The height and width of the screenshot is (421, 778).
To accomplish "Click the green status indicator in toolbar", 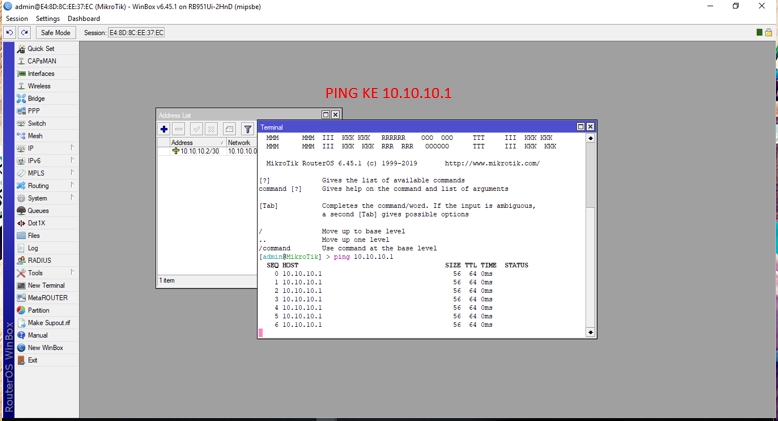I will coord(759,32).
